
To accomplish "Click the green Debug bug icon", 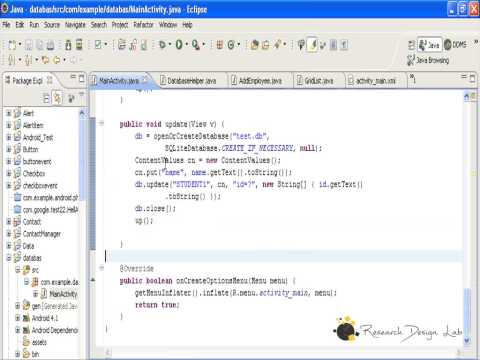I will coord(162,45).
